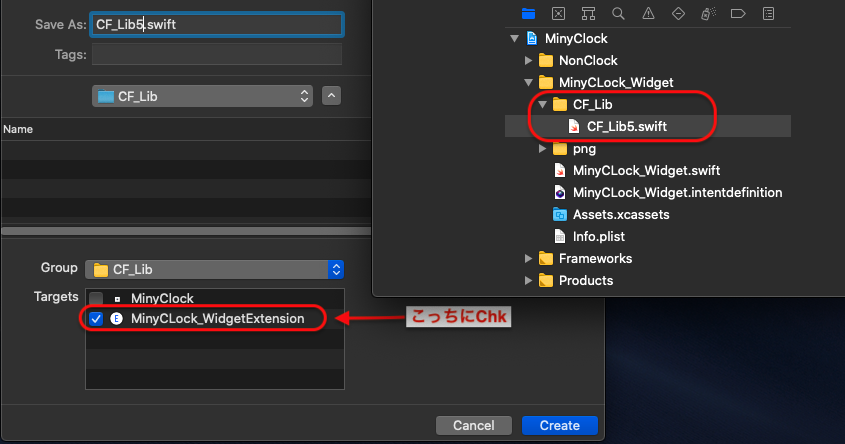
Task: Select the png group label
Action: 584,149
